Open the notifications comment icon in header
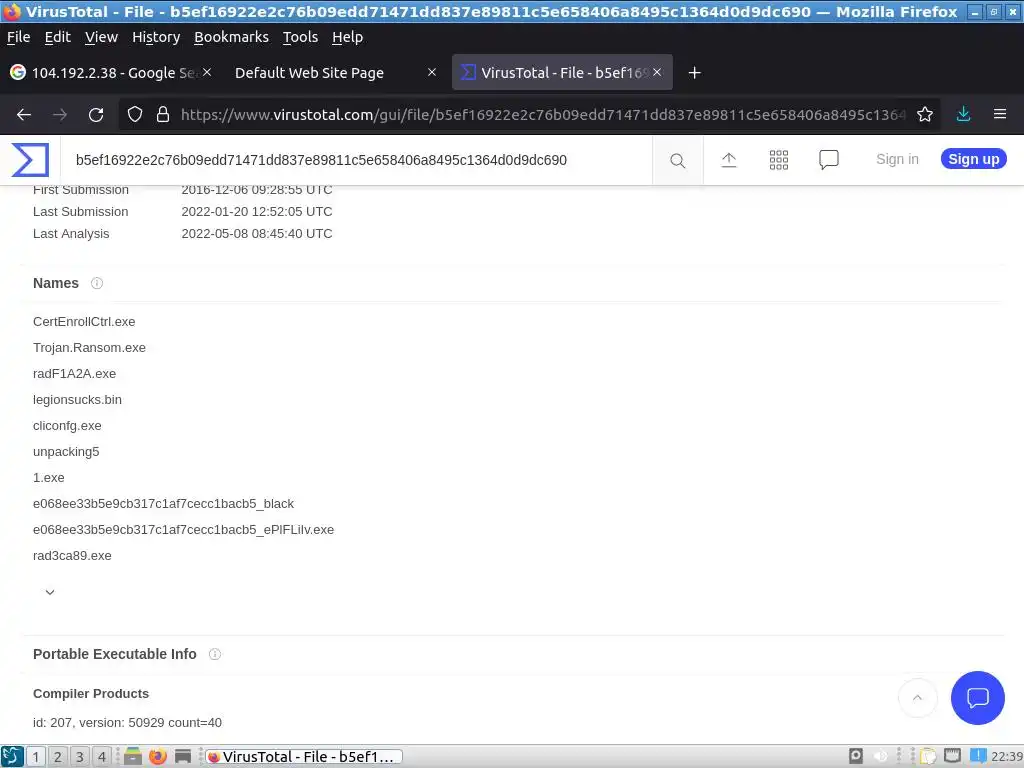This screenshot has height=768, width=1024. [829, 160]
